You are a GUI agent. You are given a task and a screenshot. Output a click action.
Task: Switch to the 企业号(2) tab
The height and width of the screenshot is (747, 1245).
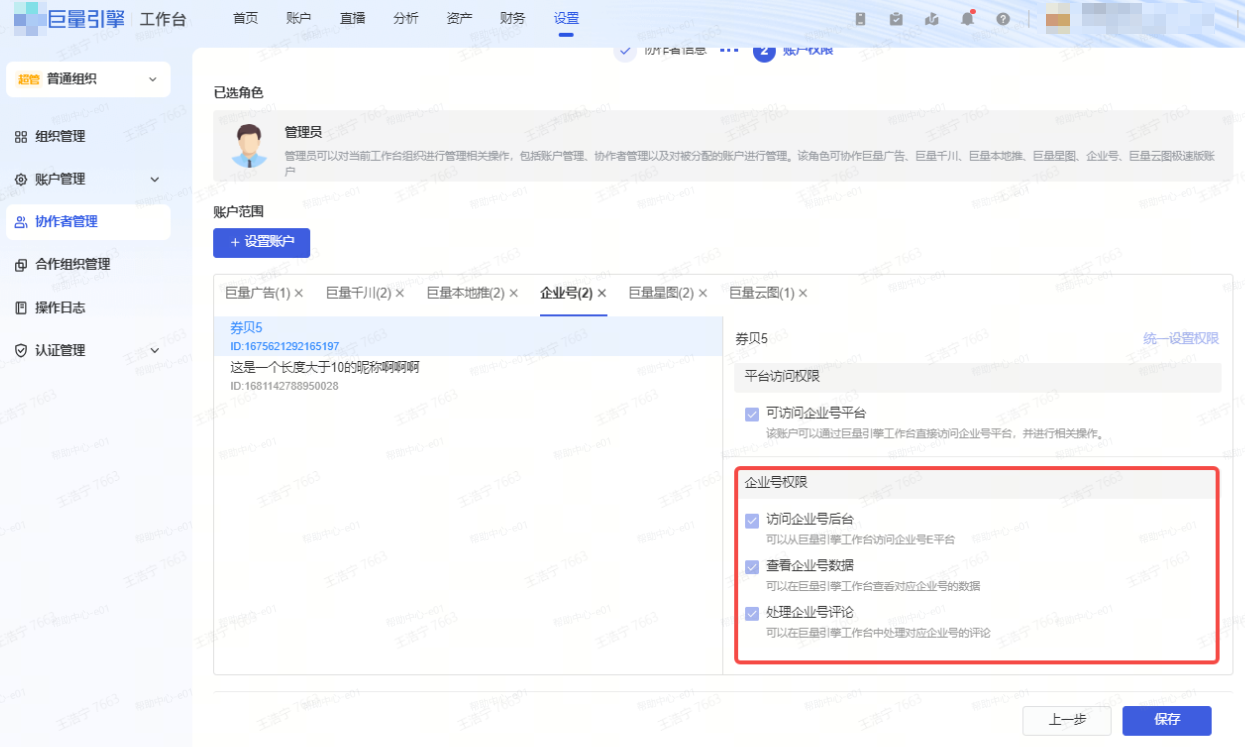[567, 294]
